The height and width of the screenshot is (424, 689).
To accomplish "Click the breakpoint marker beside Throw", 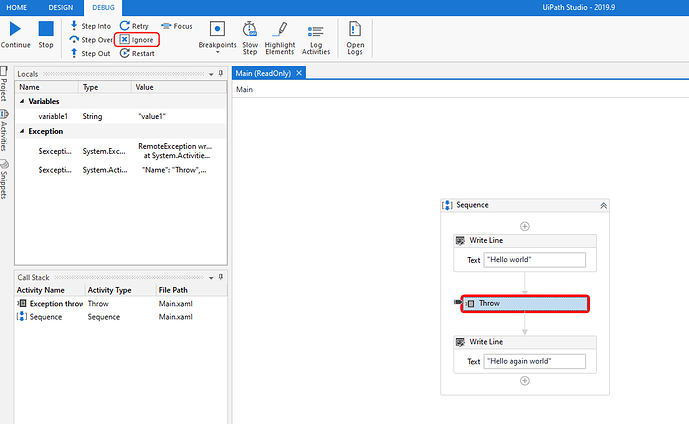I will (457, 302).
